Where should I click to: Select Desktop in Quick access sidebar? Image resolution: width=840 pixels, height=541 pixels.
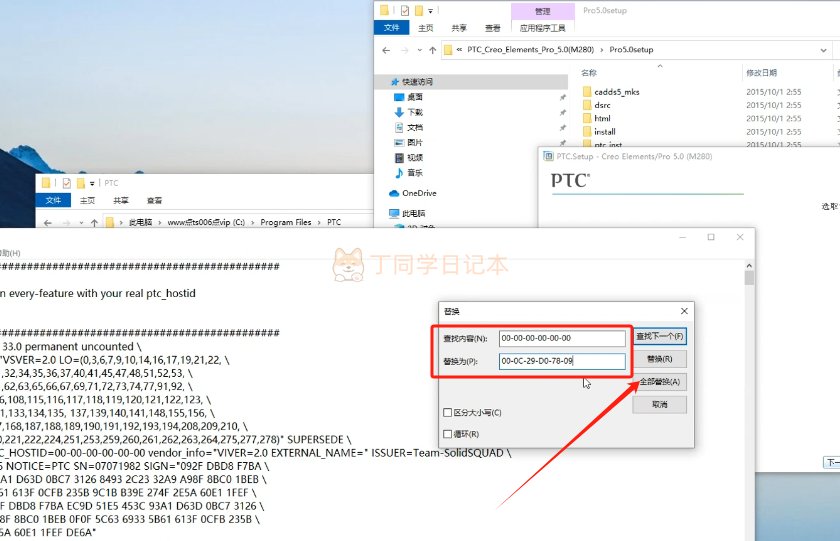click(415, 97)
